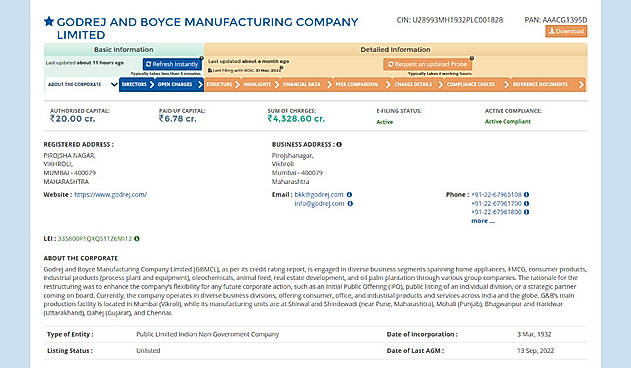Image resolution: width=631 pixels, height=368 pixels.
Task: Click info icon beside +91-22-67965108
Action: pos(526,194)
